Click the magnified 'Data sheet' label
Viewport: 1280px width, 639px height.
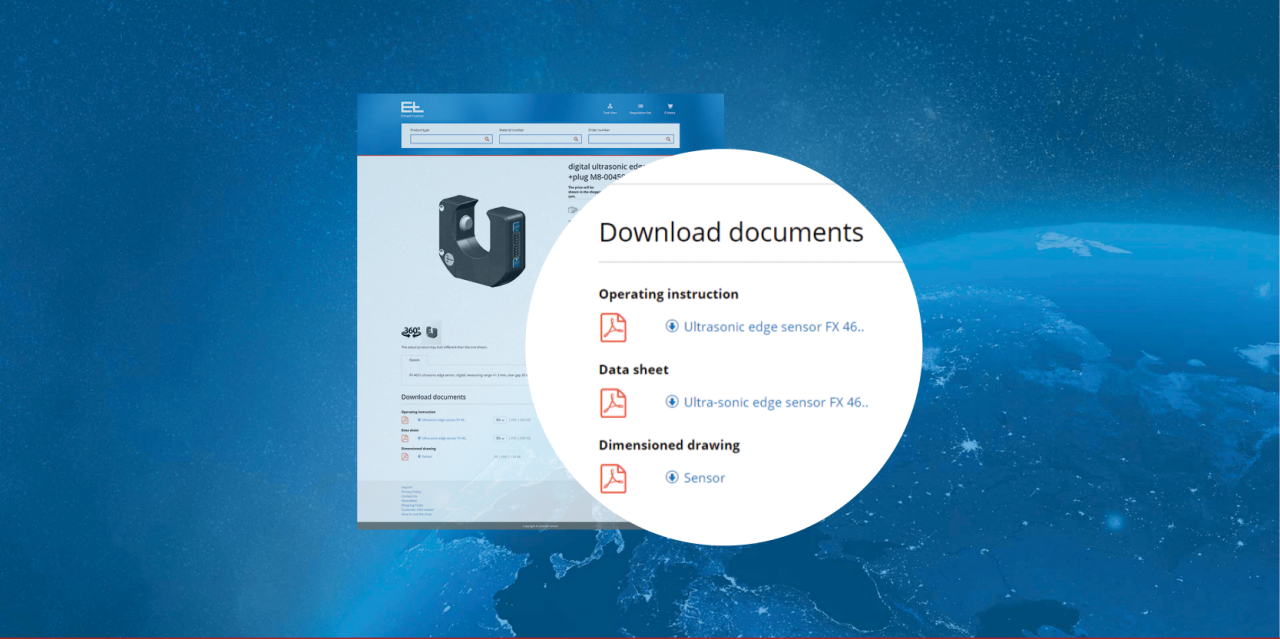click(634, 370)
